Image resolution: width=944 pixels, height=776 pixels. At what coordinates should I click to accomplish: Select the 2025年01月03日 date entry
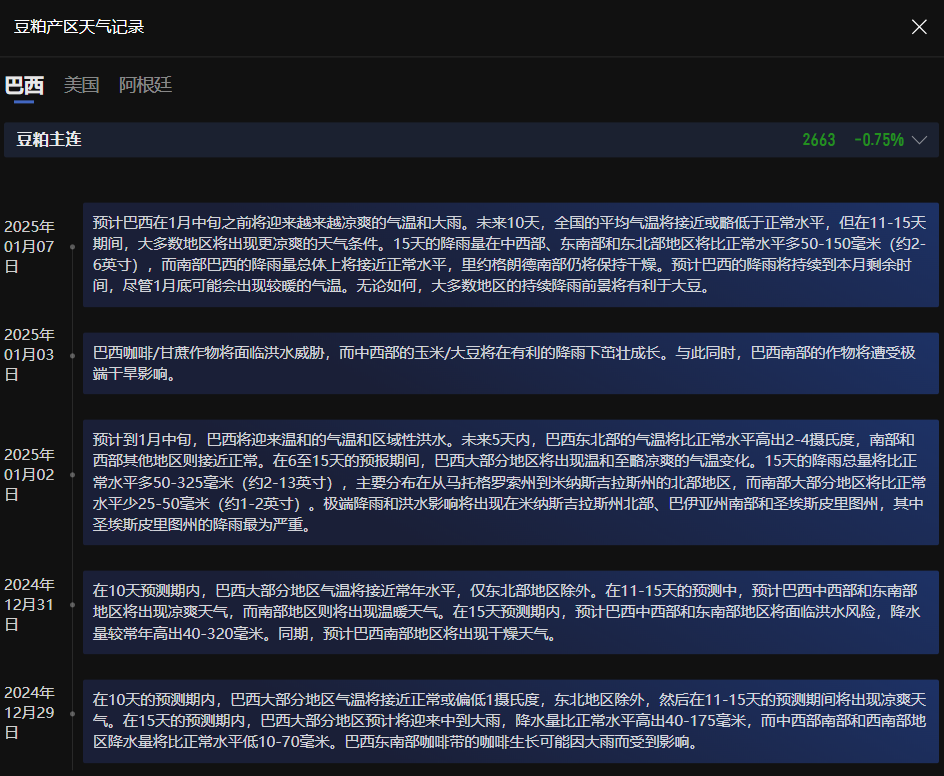tap(30, 355)
